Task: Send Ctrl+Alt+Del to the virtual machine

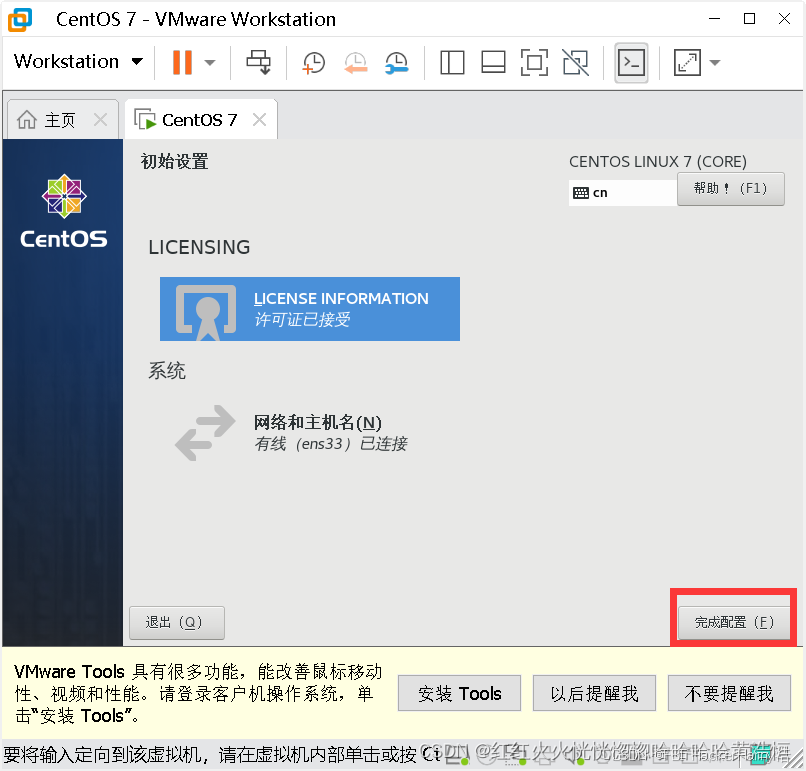Action: pyautogui.click(x=259, y=62)
